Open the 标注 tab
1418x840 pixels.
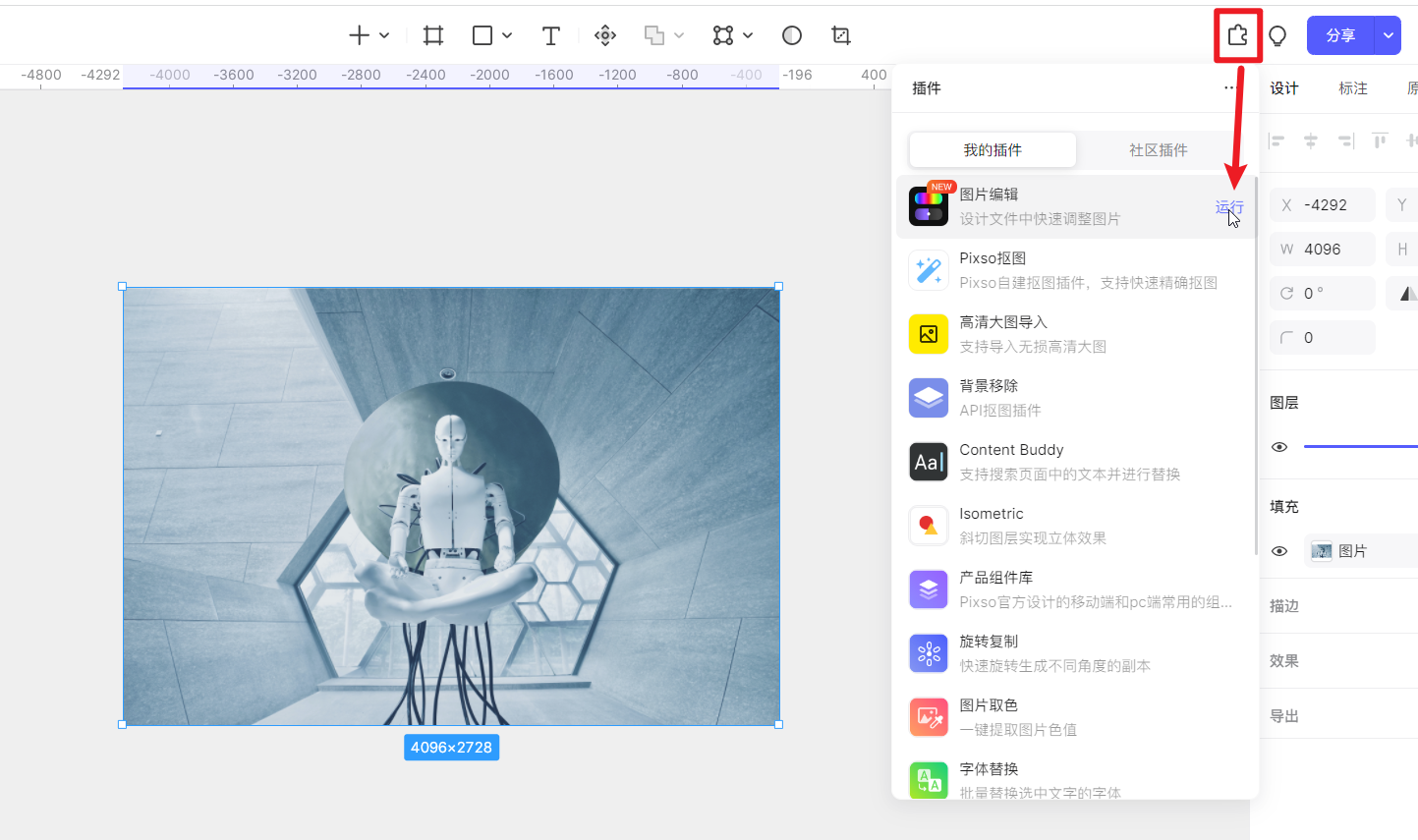pyautogui.click(x=1353, y=88)
